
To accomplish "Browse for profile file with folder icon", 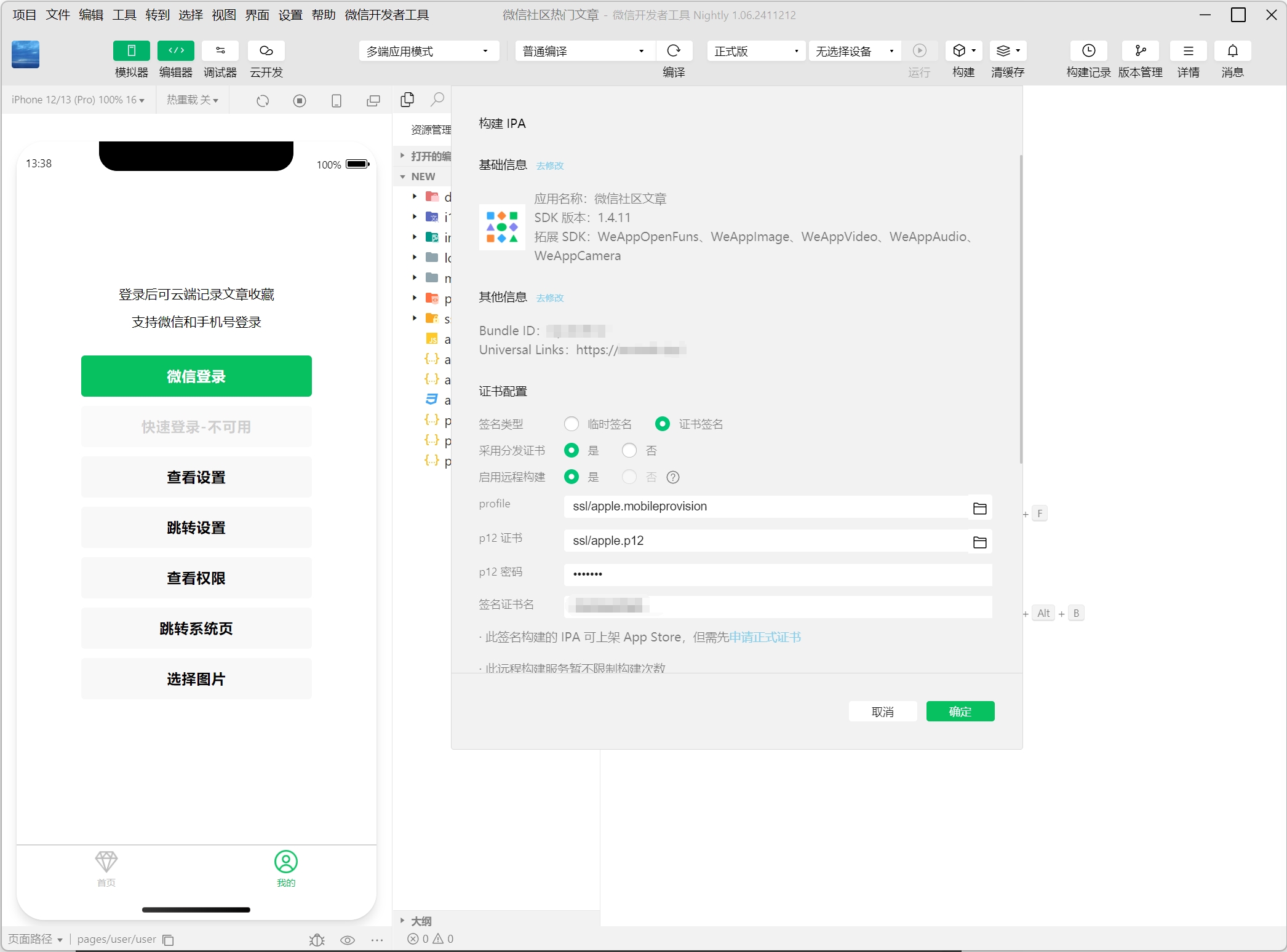I will click(979, 508).
